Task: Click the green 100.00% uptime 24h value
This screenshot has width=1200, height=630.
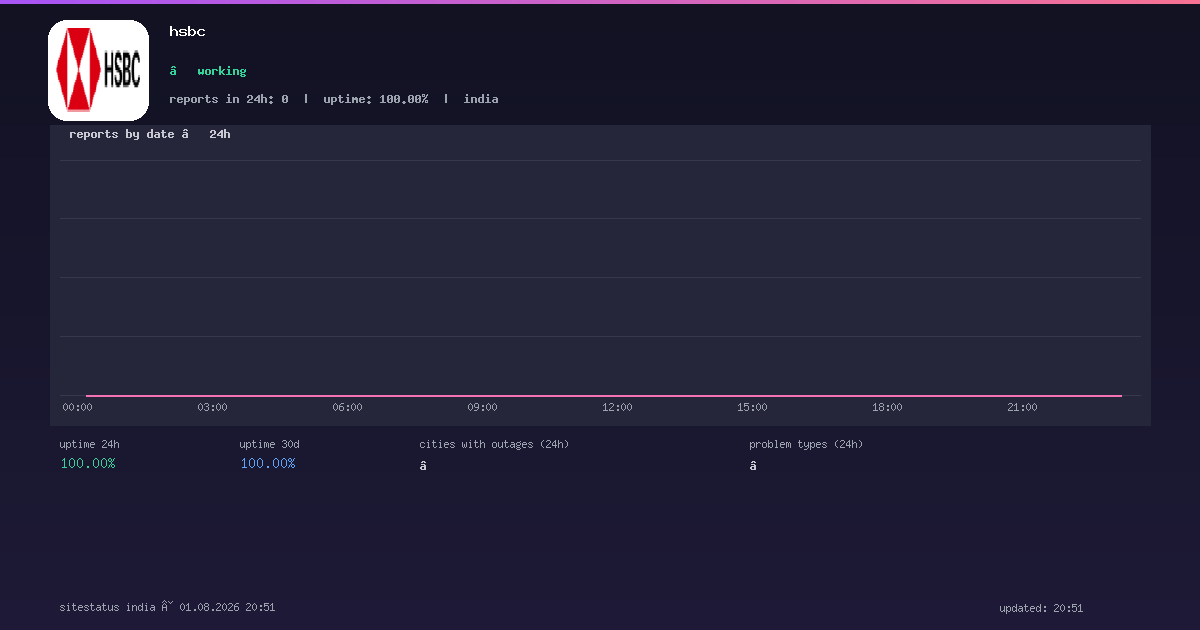Action: tap(88, 463)
